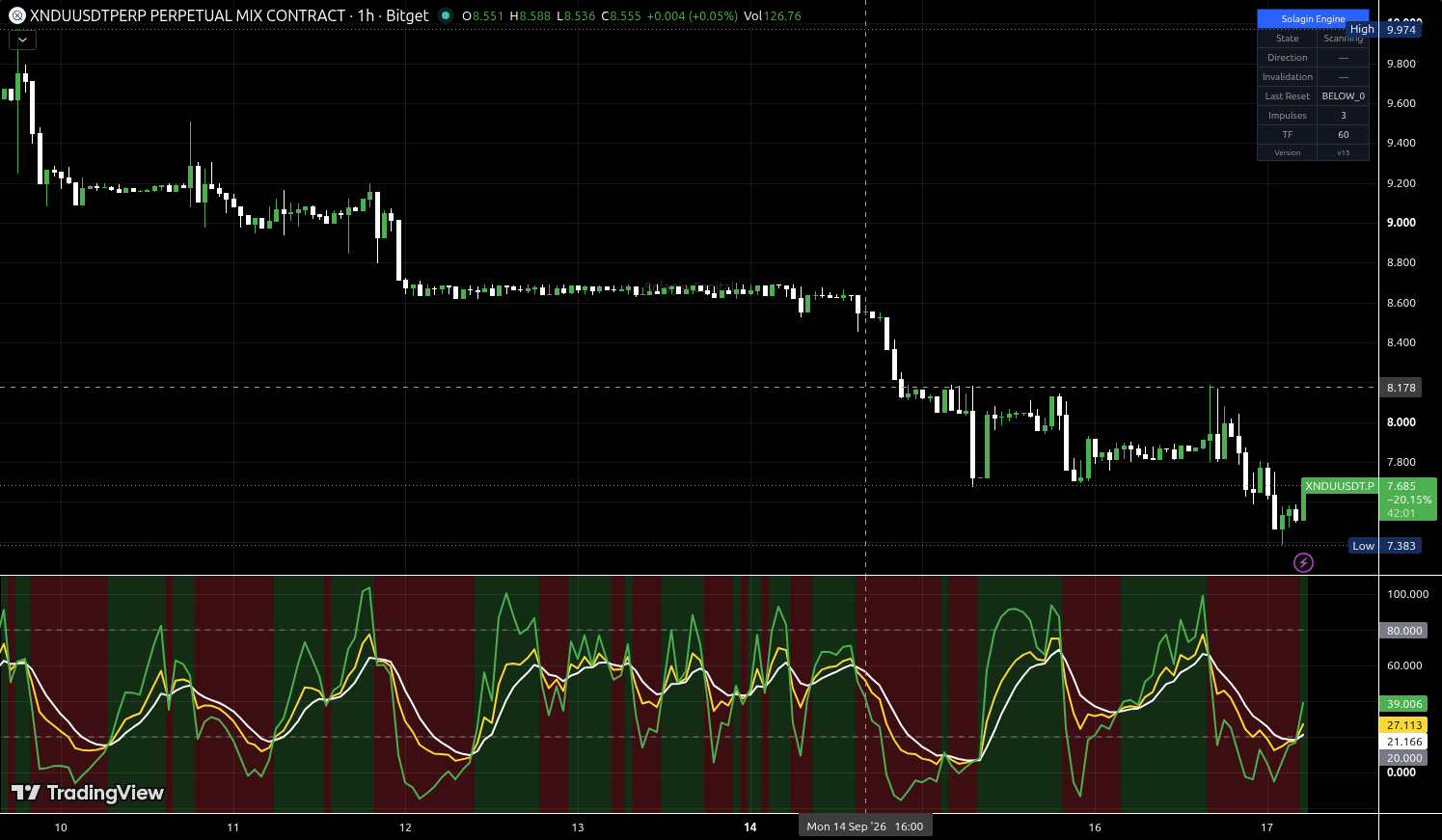Click the Invalidation label cell
Image resolution: width=1442 pixels, height=840 pixels.
(1288, 77)
